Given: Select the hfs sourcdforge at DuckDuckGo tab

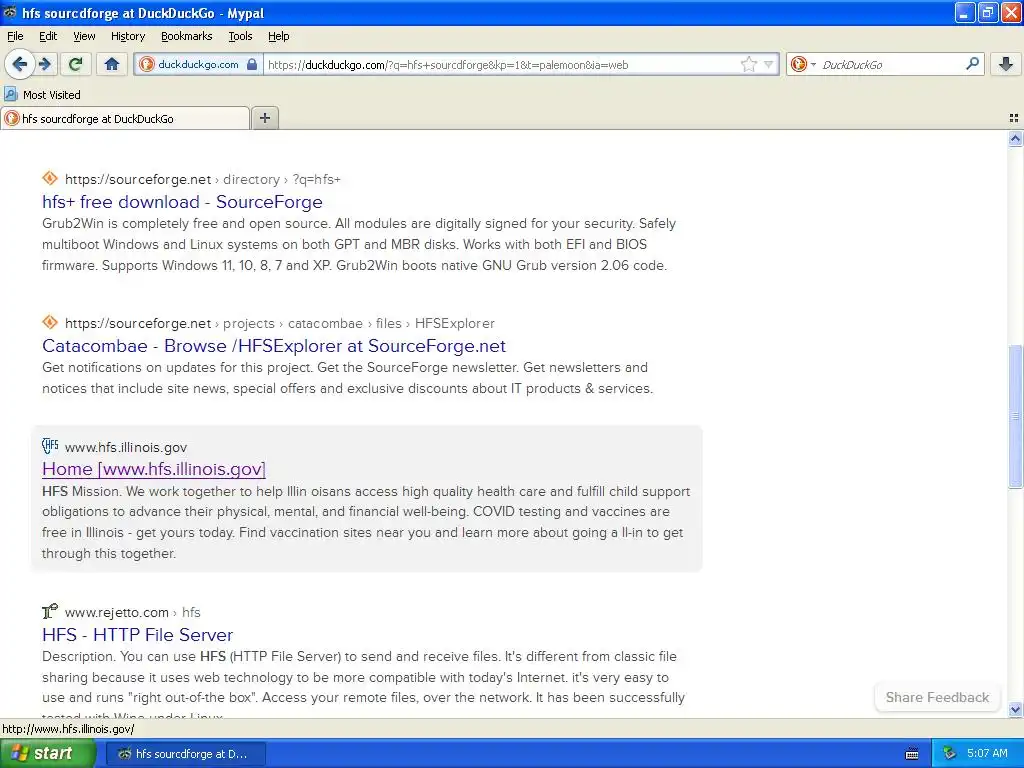Looking at the screenshot, I should pos(125,118).
